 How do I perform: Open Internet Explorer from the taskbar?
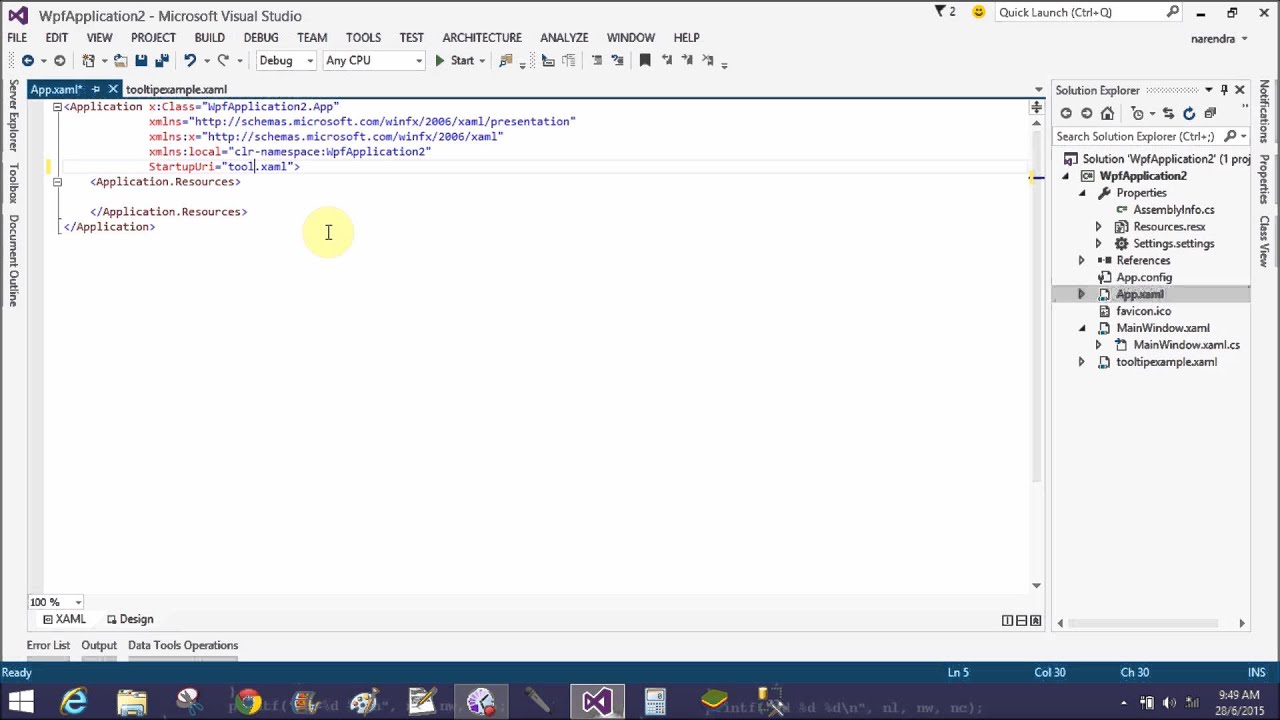pos(74,702)
